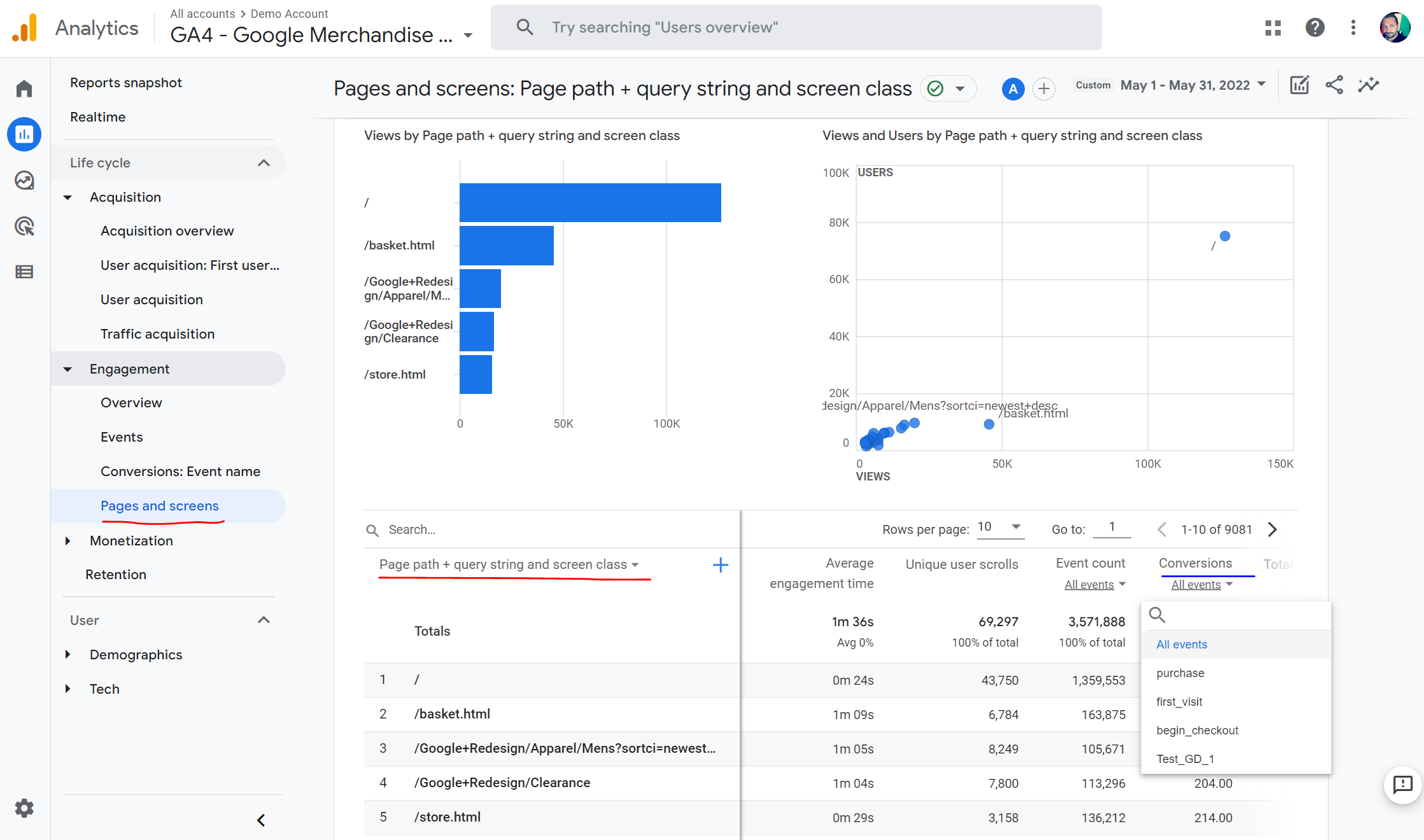Click the feedback chat bubble icon
Image resolution: width=1424 pixels, height=840 pixels.
(1403, 785)
